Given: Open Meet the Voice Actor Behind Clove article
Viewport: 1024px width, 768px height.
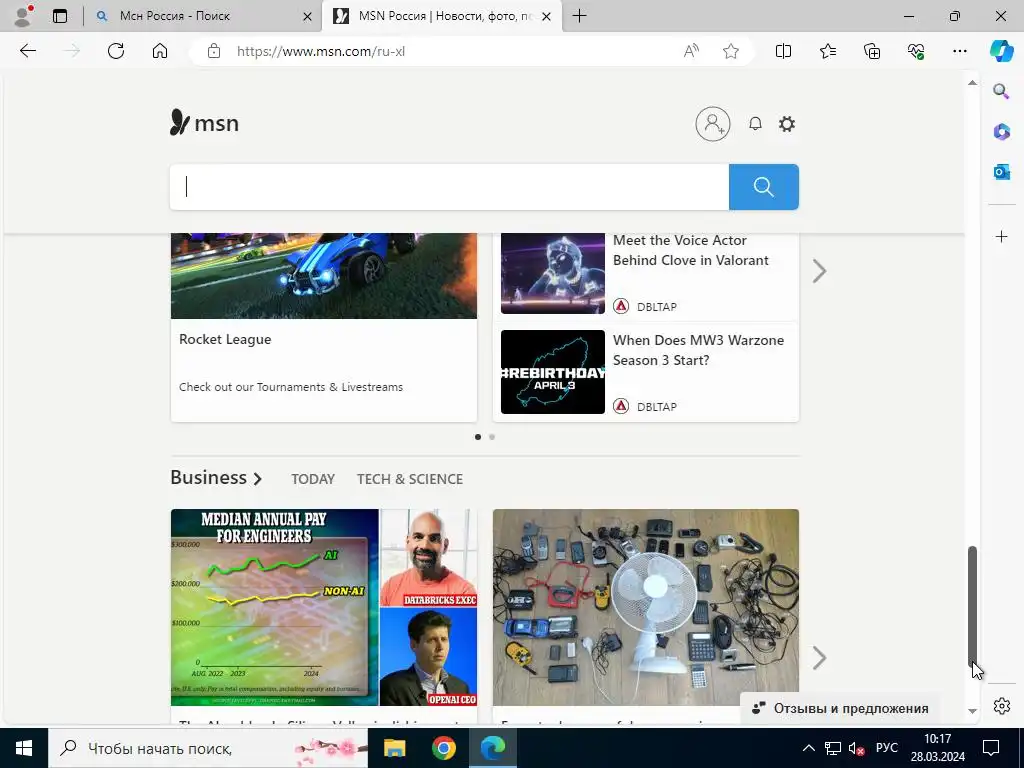Looking at the screenshot, I should pyautogui.click(x=690, y=250).
